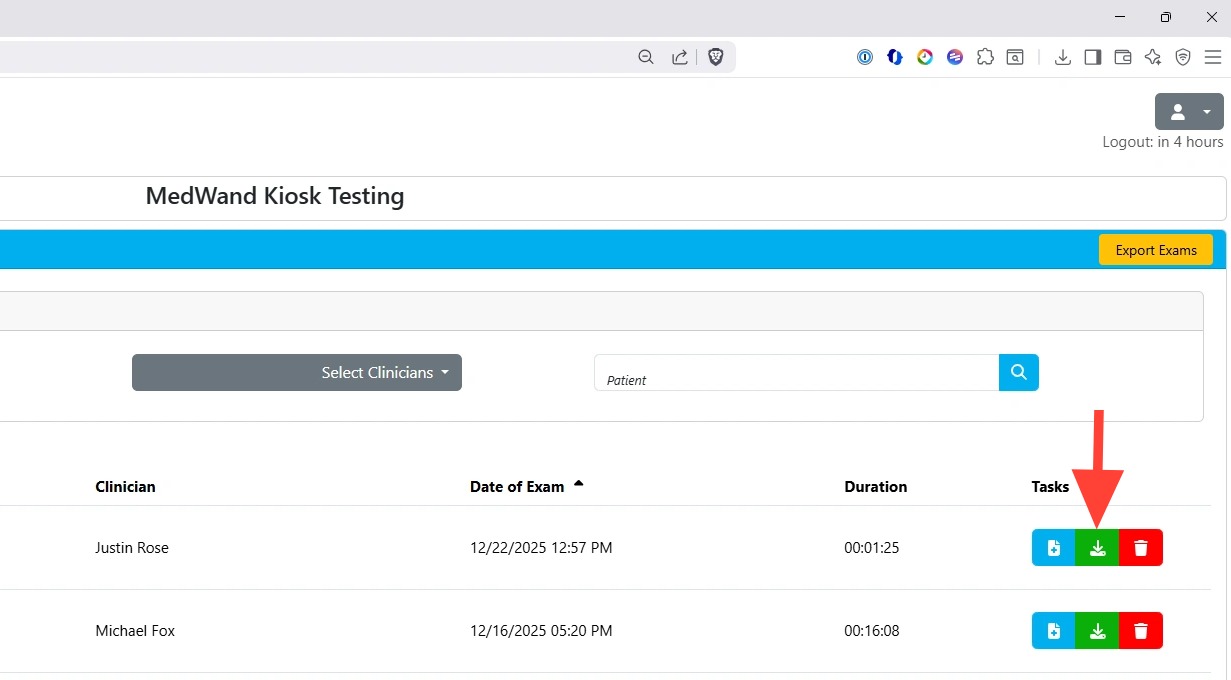Click the MedWand Kiosk Testing heading
Image resolution: width=1231 pixels, height=680 pixels.
point(275,196)
